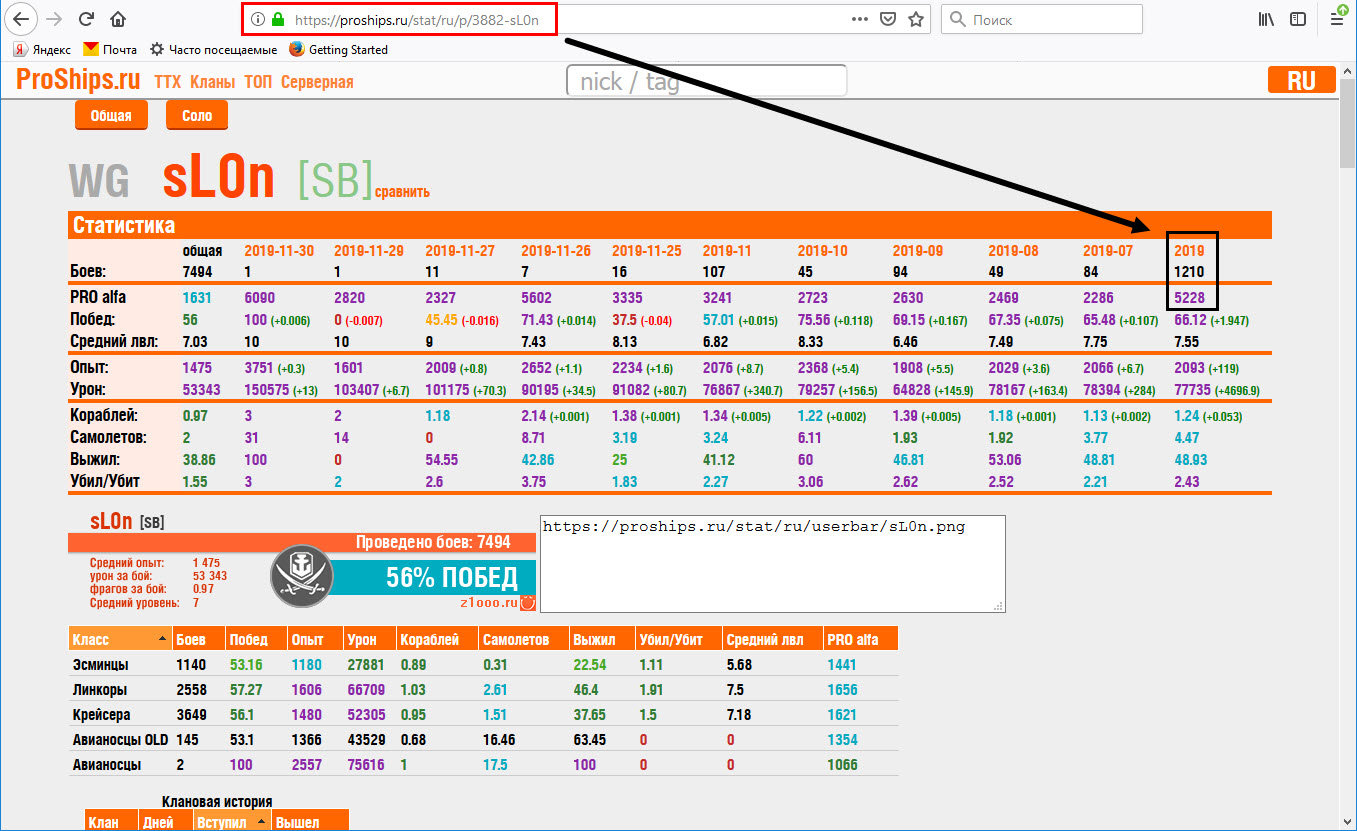1357x831 pixels.
Task: Open the ТТХ menu item
Action: coord(168,81)
